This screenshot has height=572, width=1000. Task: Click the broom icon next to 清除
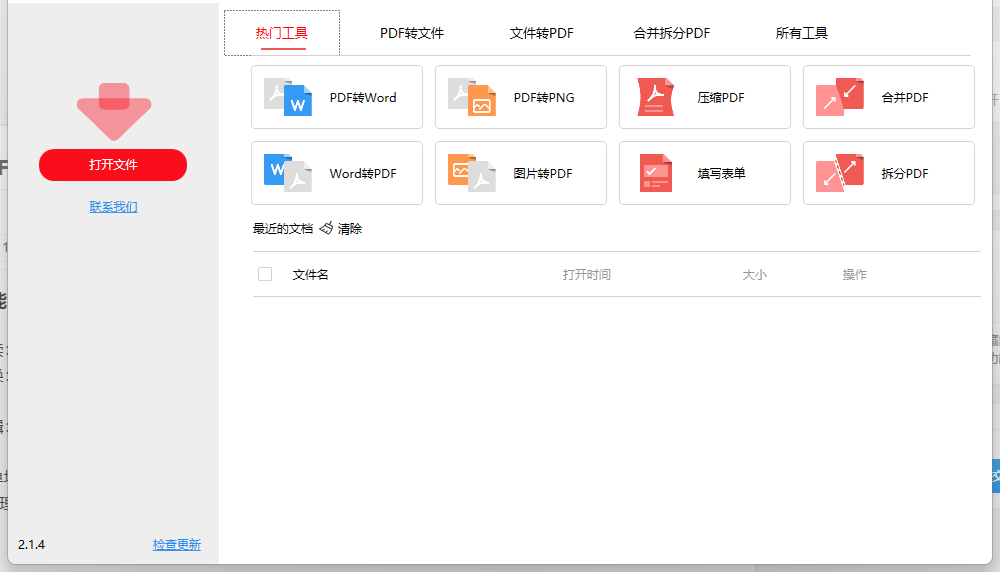pyautogui.click(x=326, y=229)
